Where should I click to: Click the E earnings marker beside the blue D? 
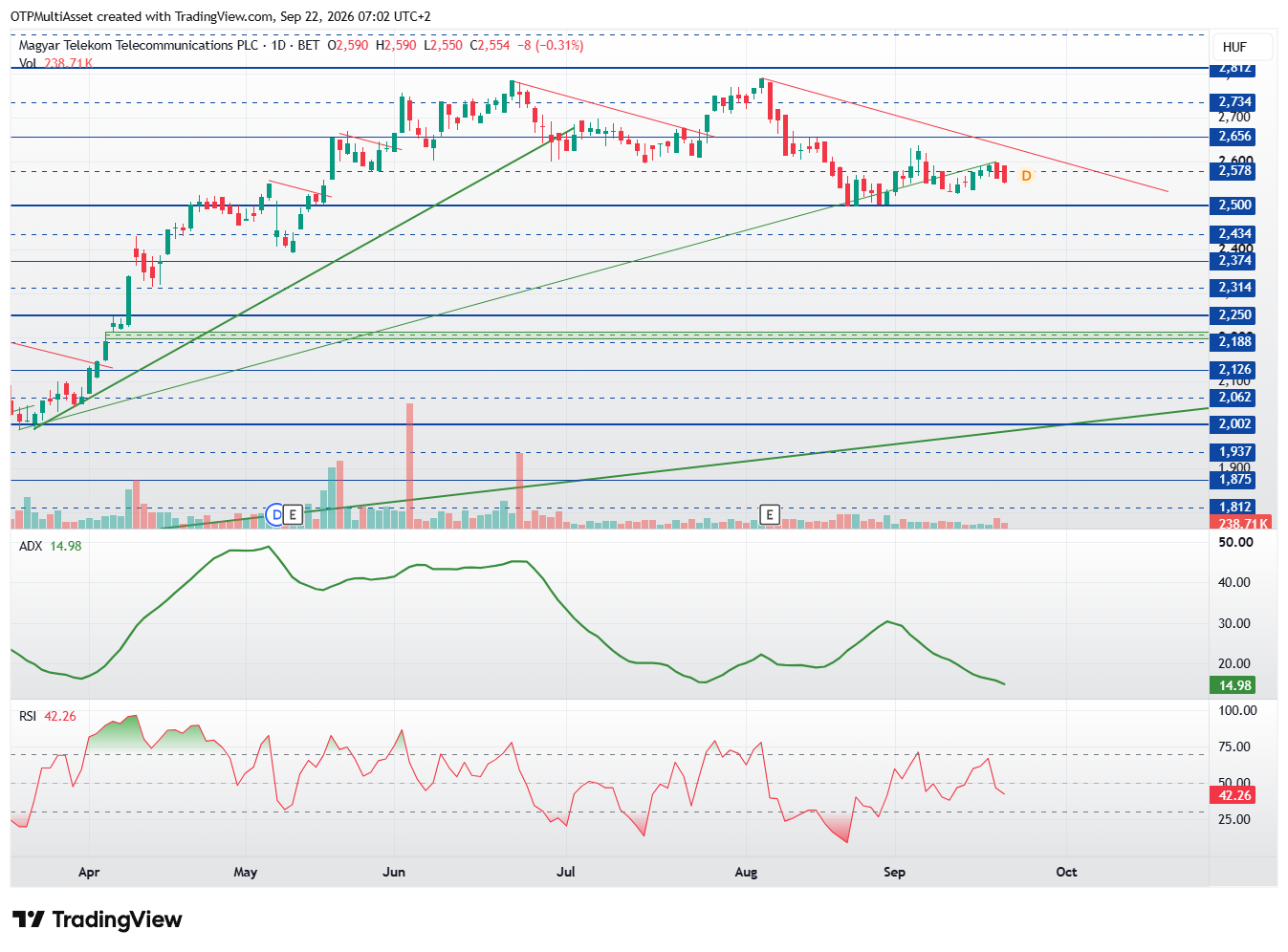click(x=294, y=515)
